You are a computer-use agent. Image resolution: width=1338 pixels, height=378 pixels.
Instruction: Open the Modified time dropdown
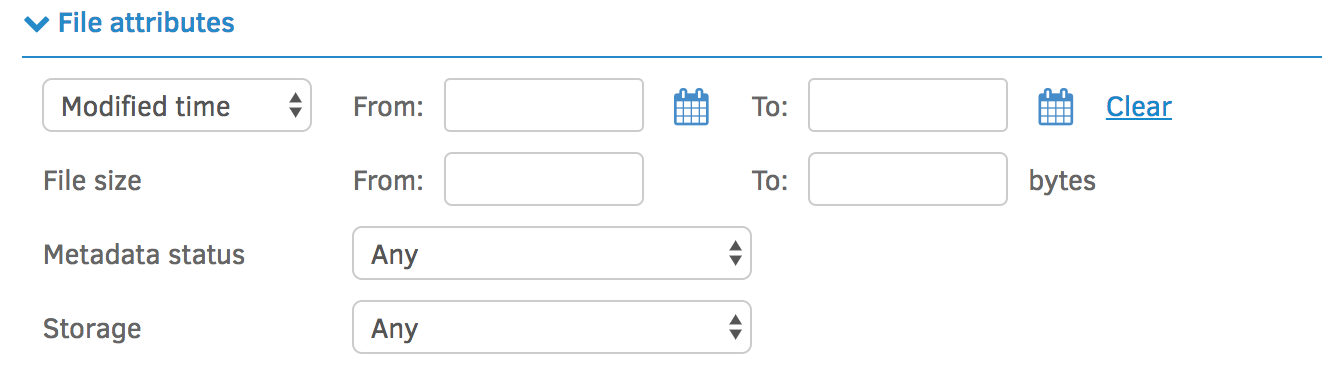[x=177, y=106]
